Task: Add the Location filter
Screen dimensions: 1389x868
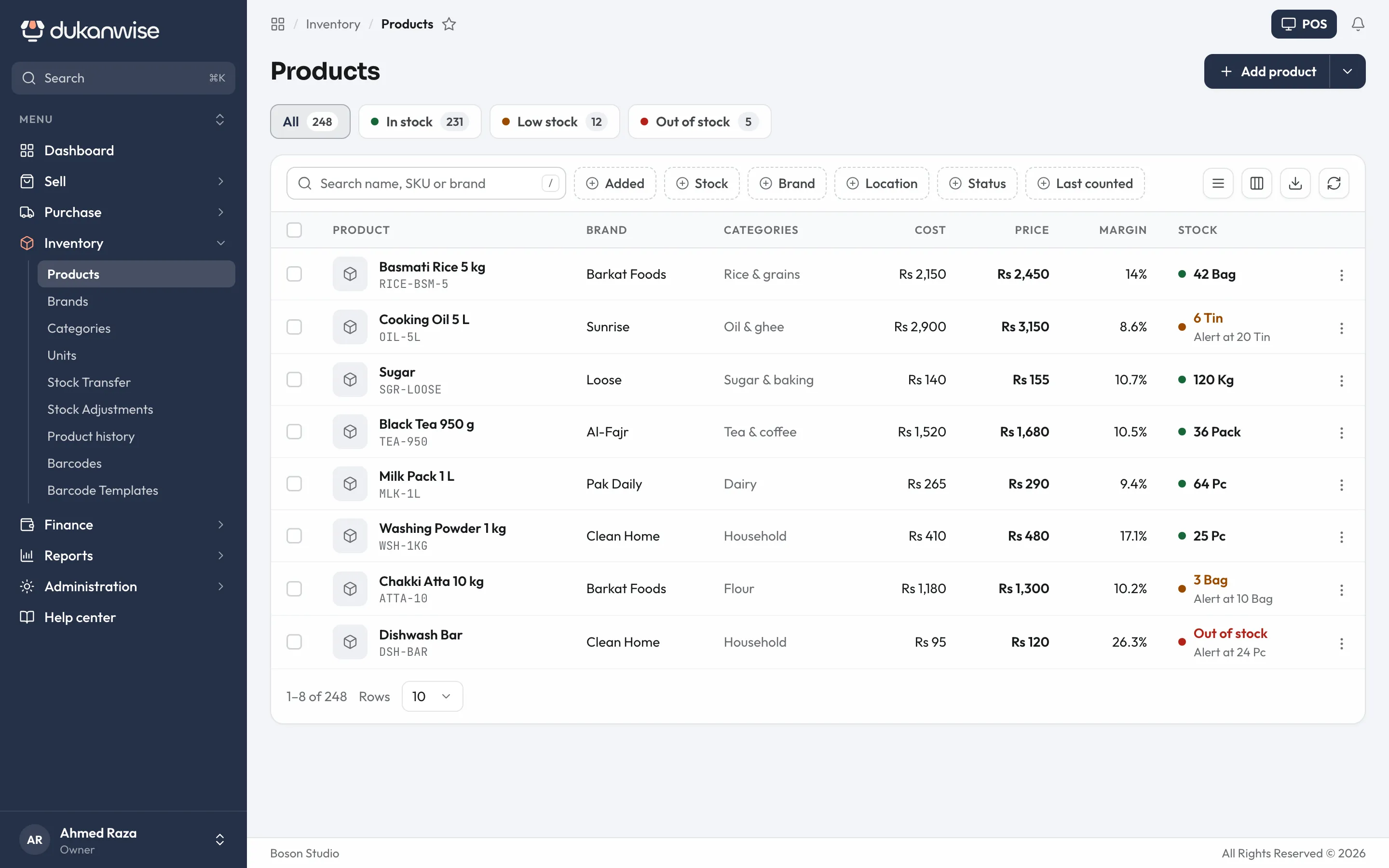Action: [x=882, y=183]
